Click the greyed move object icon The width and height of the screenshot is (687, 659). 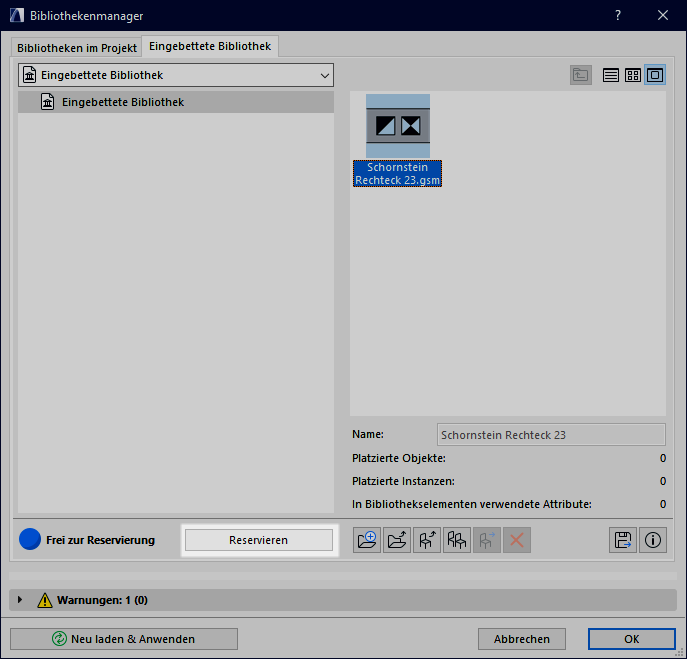(x=487, y=540)
